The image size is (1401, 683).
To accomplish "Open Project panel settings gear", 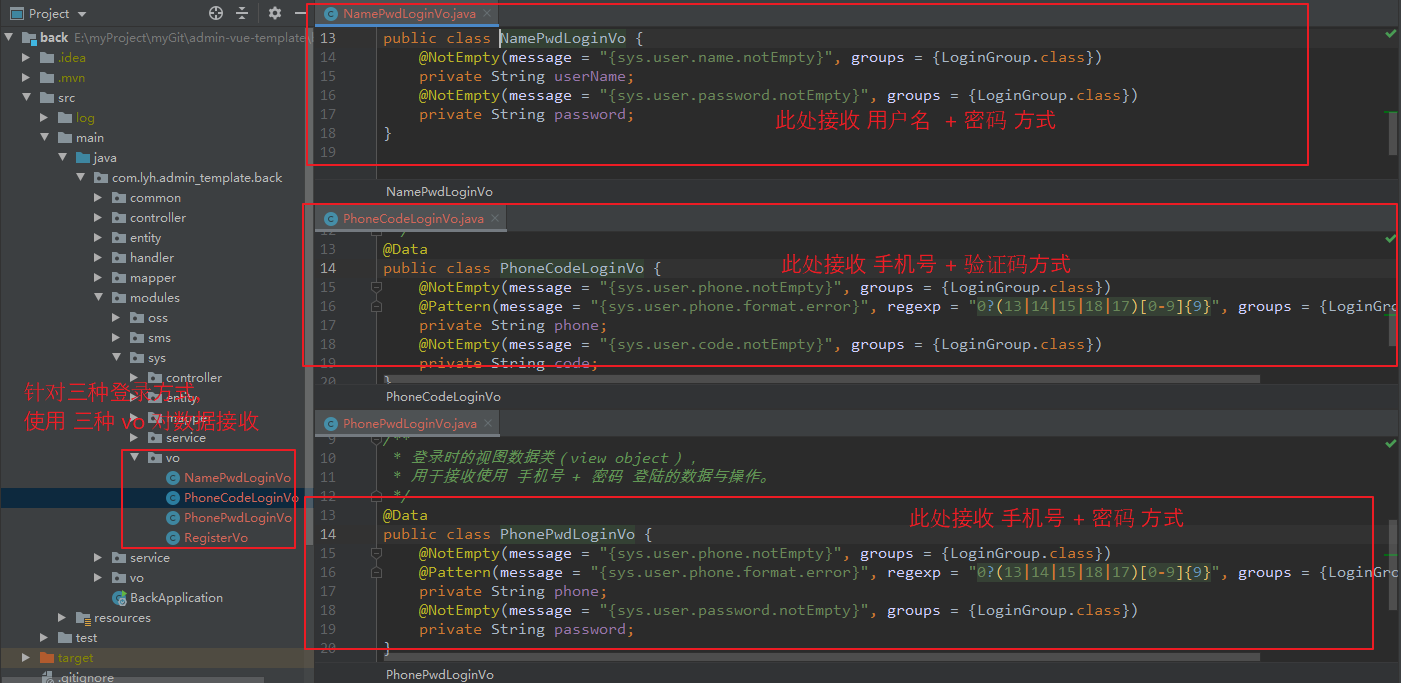I will click(x=275, y=13).
